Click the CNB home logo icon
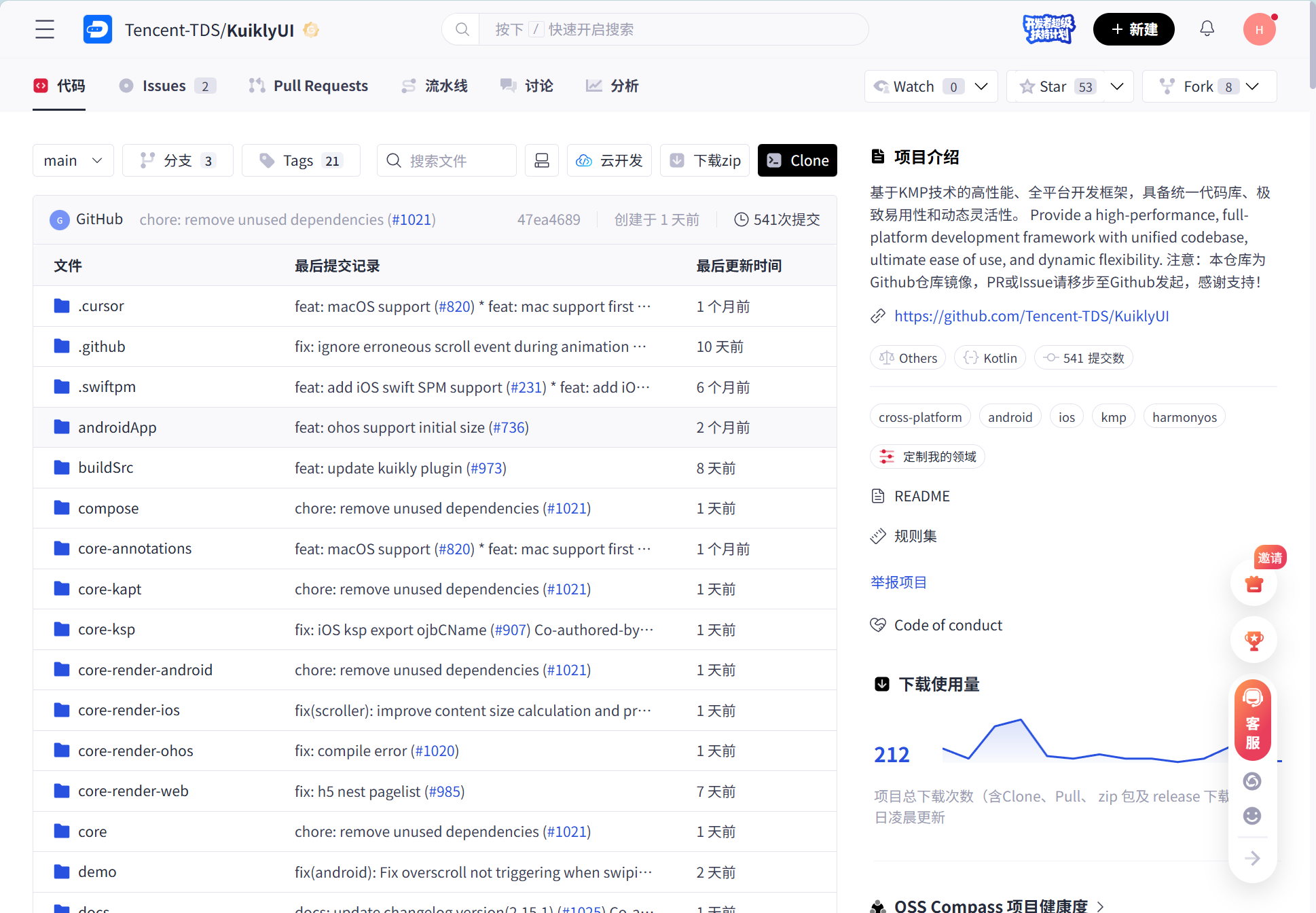Viewport: 1316px width, 913px height. pyautogui.click(x=97, y=29)
